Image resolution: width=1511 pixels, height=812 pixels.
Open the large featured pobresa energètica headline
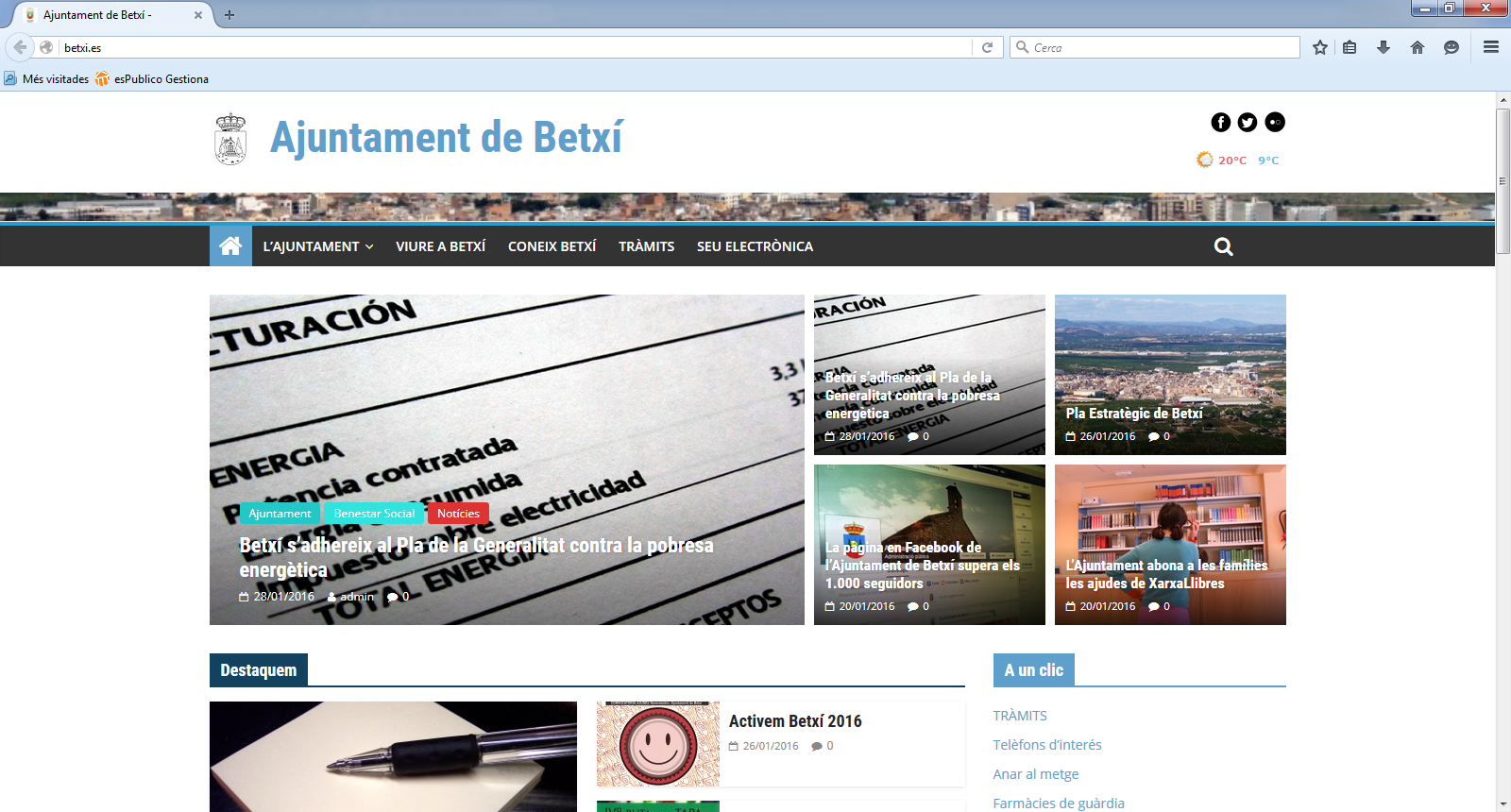476,558
